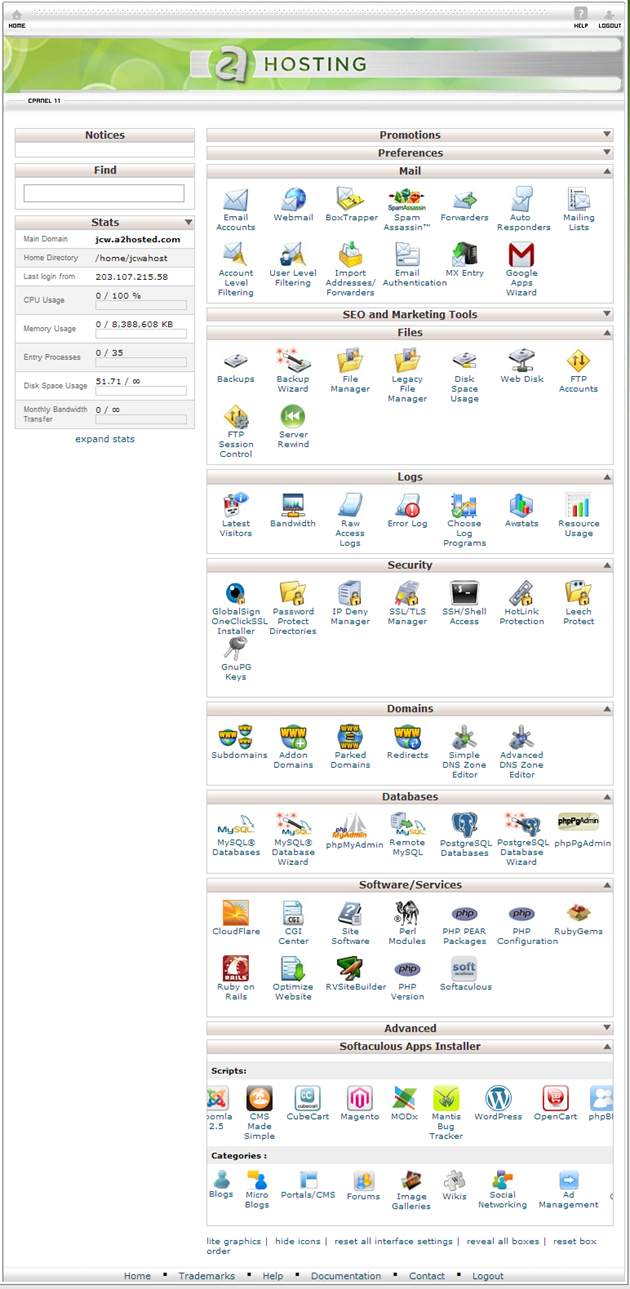This screenshot has width=630, height=1289.
Task: Collapse the Security section
Action: [607, 565]
